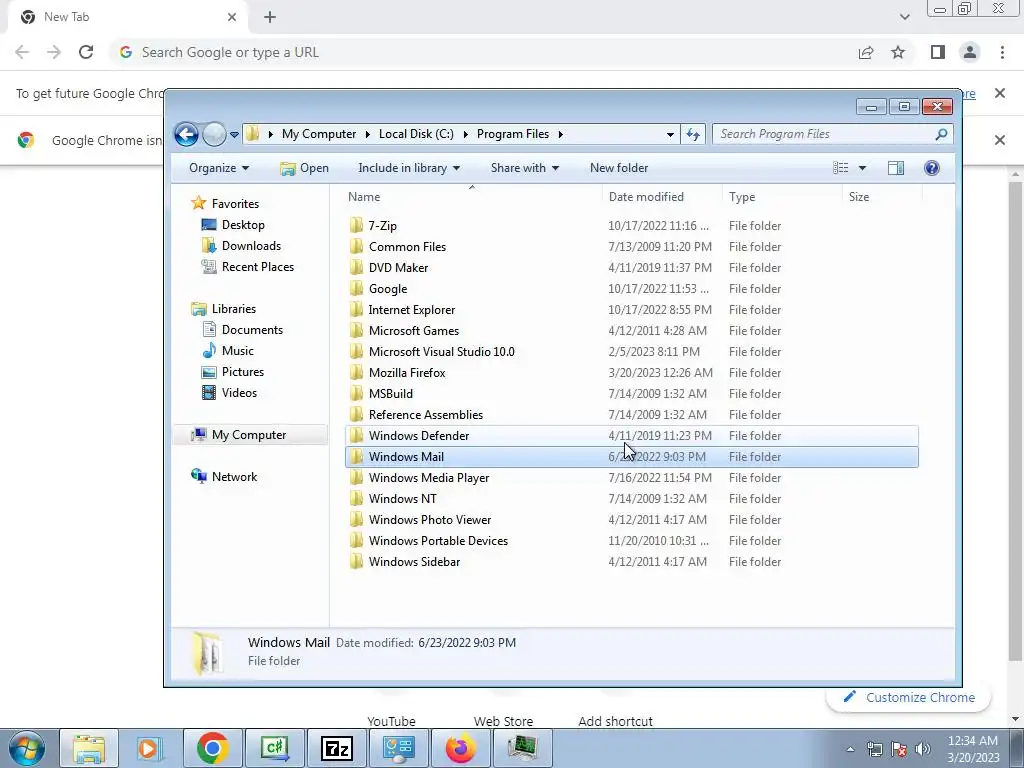Toggle the preview pane button
1024x768 pixels.
pyautogui.click(x=896, y=168)
